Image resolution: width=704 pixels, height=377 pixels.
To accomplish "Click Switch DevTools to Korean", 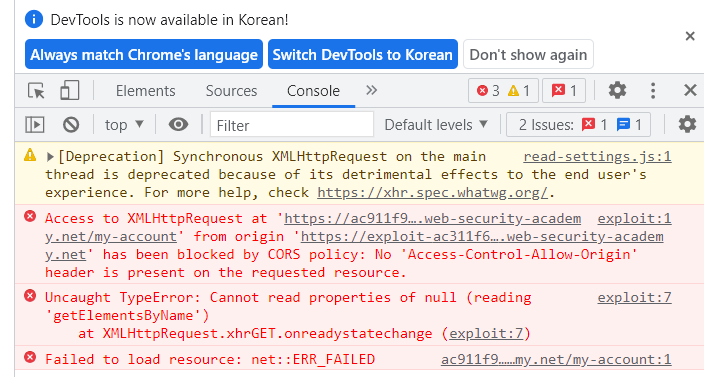I will point(363,54).
